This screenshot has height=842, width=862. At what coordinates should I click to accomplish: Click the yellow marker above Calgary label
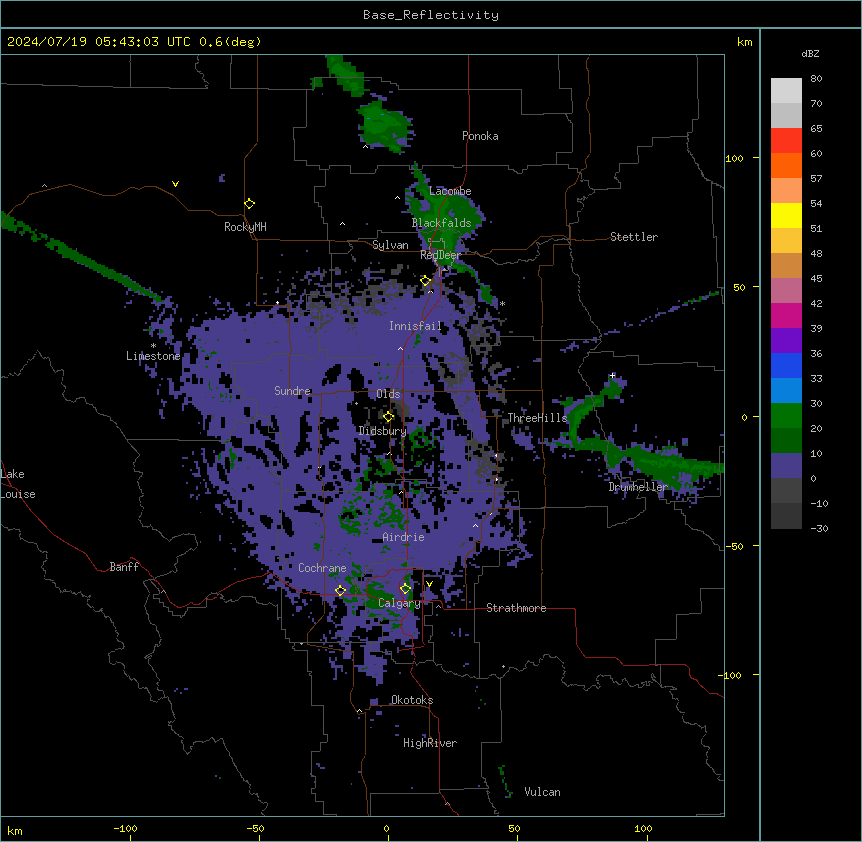405,589
